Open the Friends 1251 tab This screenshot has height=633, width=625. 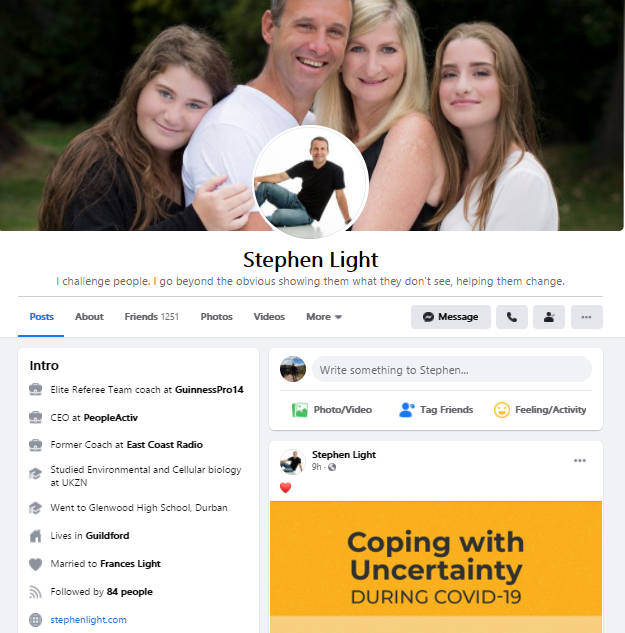coord(151,317)
